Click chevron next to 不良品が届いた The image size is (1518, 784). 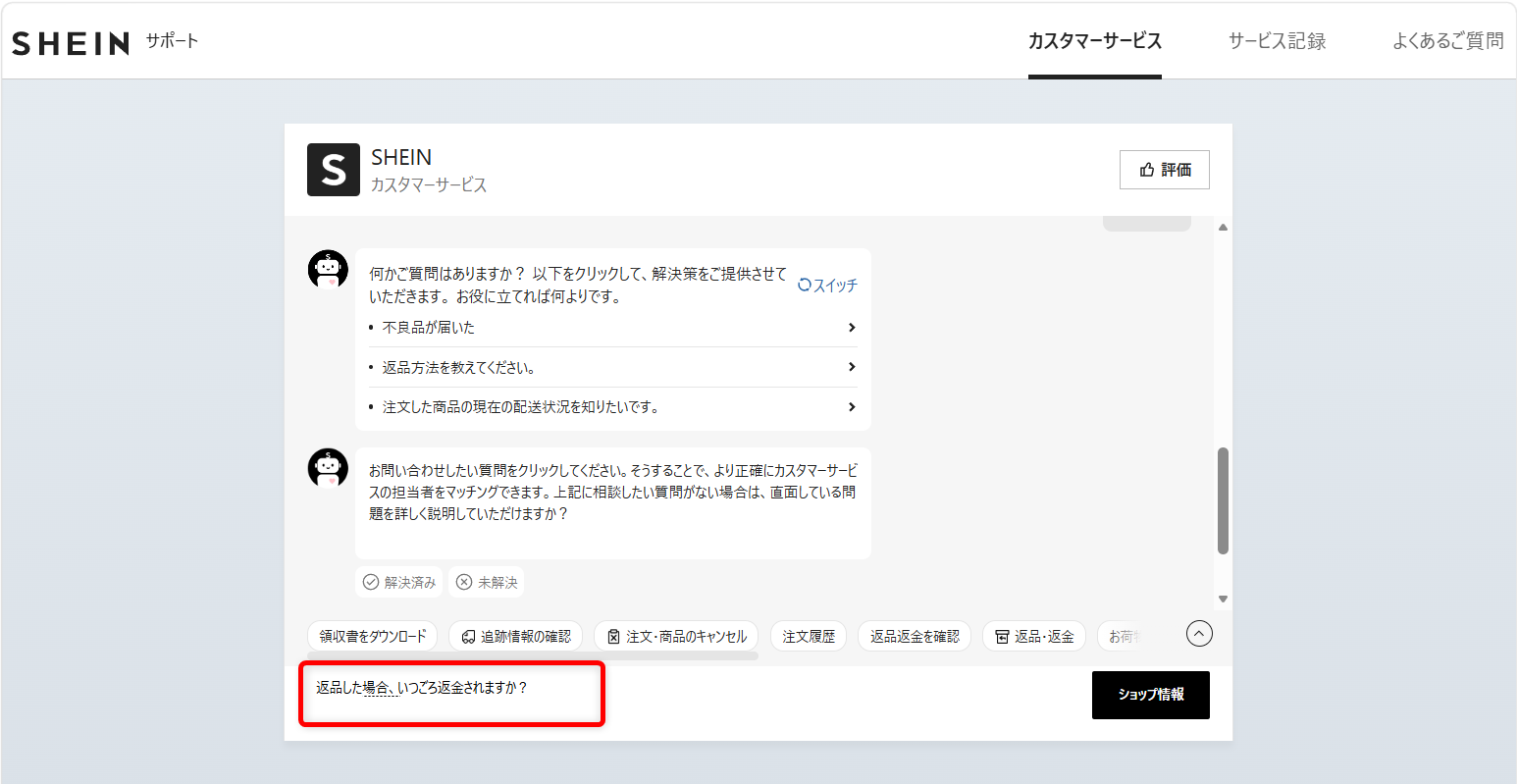pos(852,328)
